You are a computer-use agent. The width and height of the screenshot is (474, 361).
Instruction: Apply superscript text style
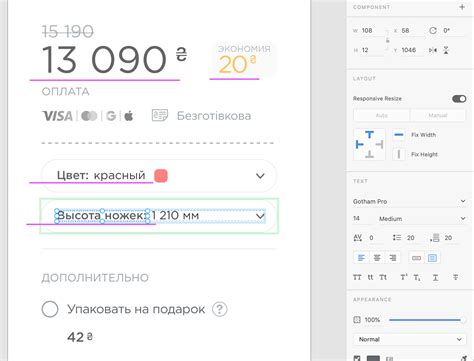pos(404,277)
